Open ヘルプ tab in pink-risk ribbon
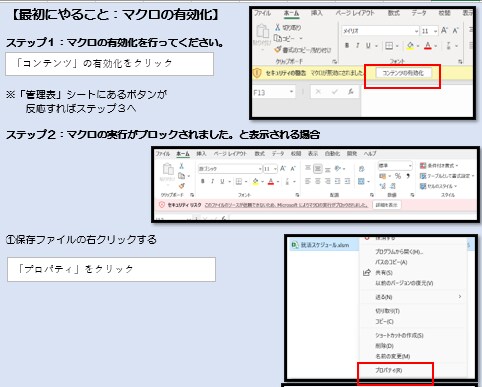482x387 pixels. (370, 154)
